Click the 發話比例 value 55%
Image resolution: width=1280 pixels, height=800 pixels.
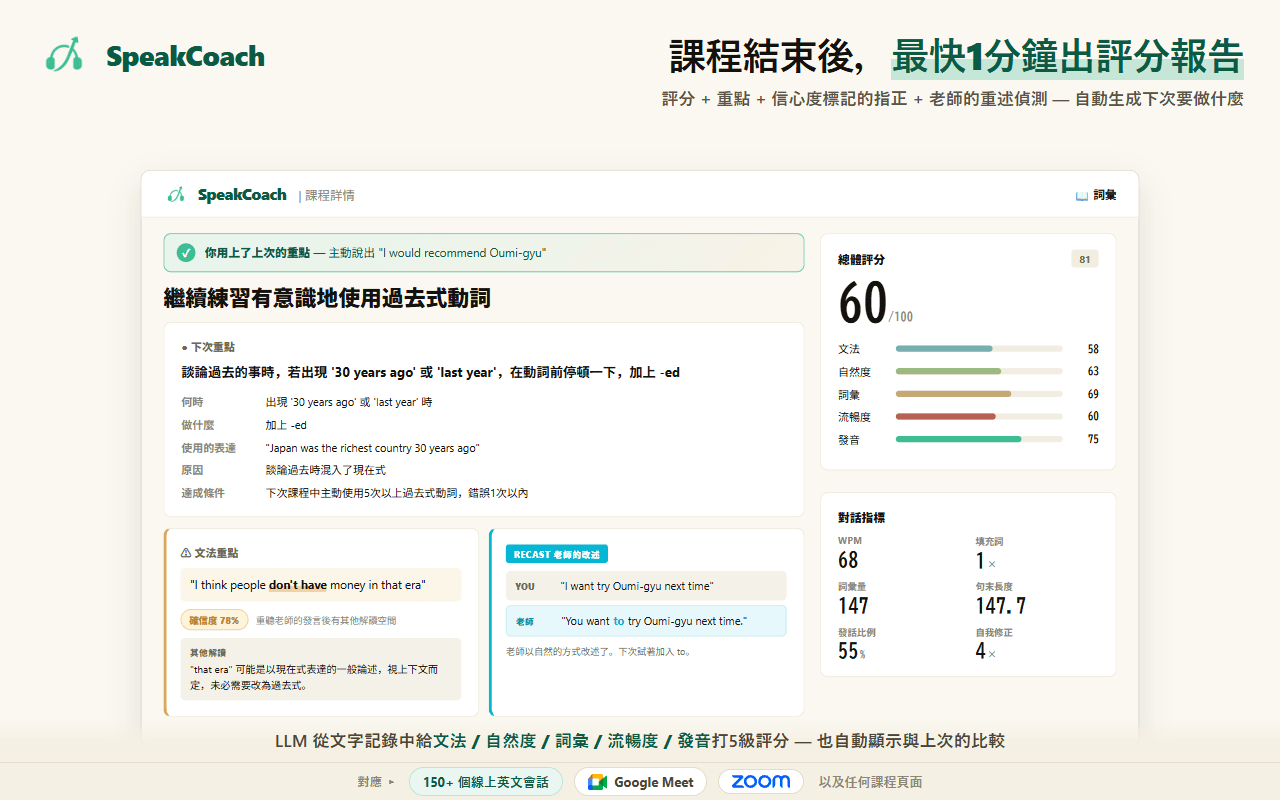point(851,651)
